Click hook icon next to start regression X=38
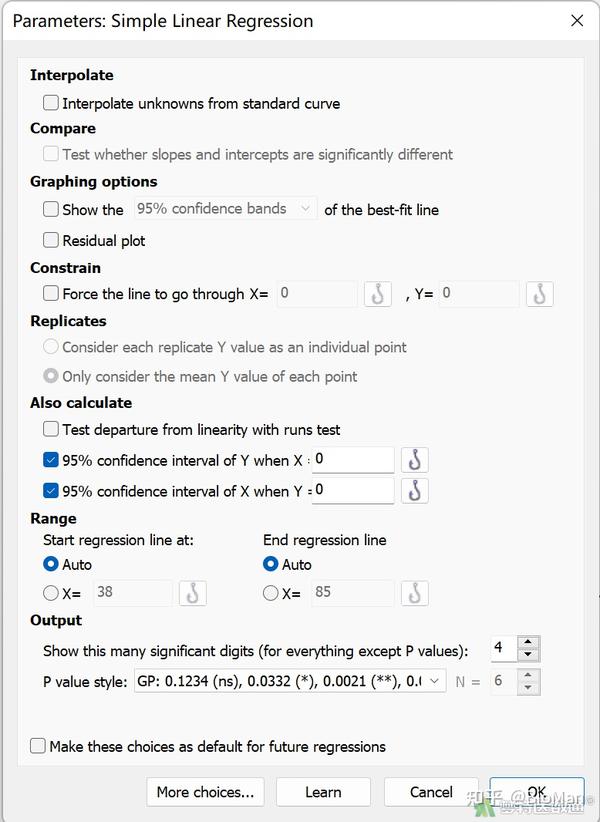 (x=192, y=593)
